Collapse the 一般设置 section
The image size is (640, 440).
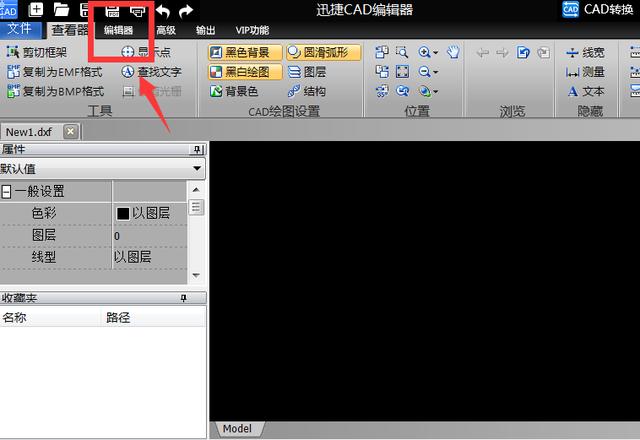click(6, 191)
